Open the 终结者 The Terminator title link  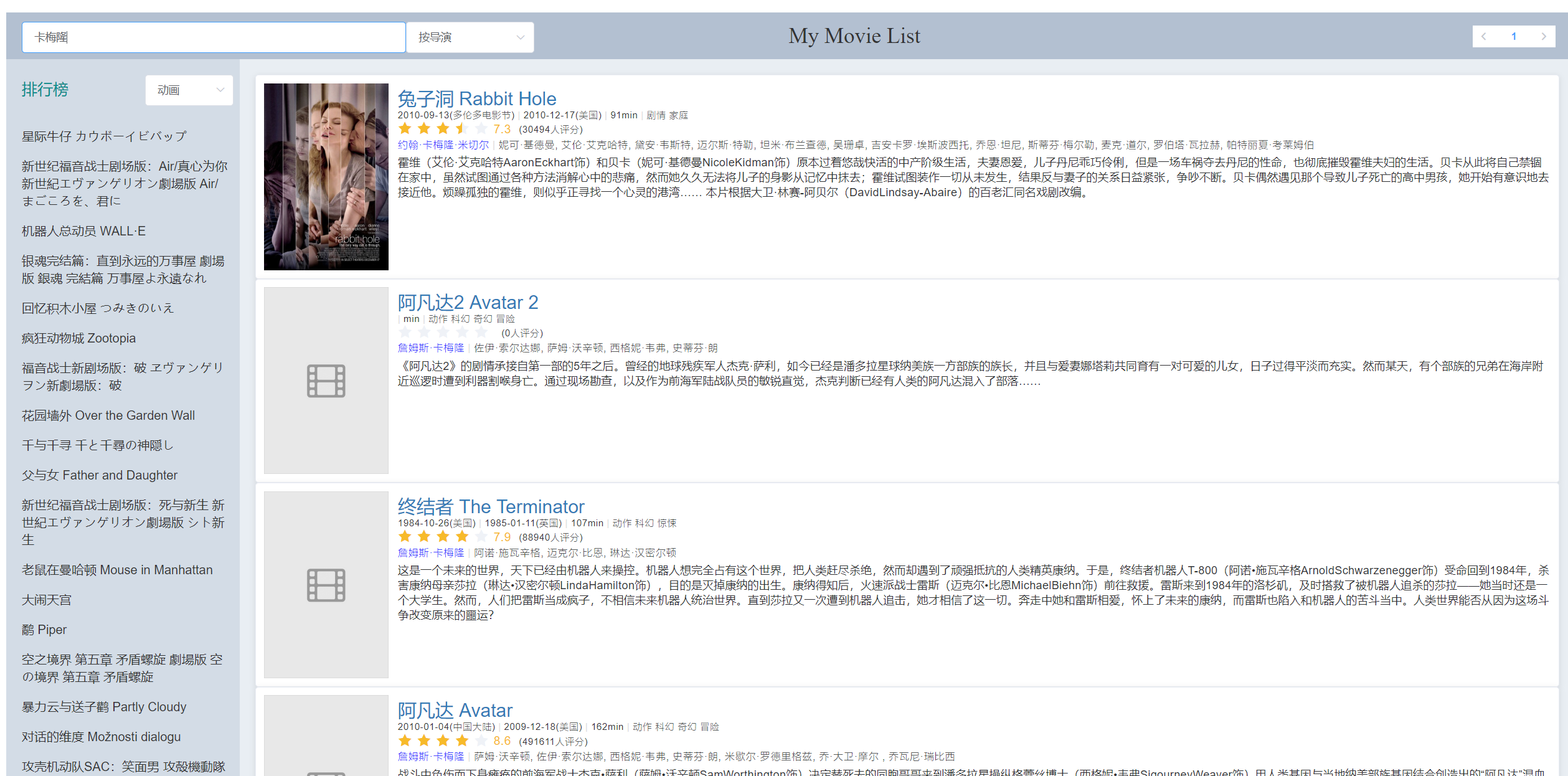click(491, 506)
